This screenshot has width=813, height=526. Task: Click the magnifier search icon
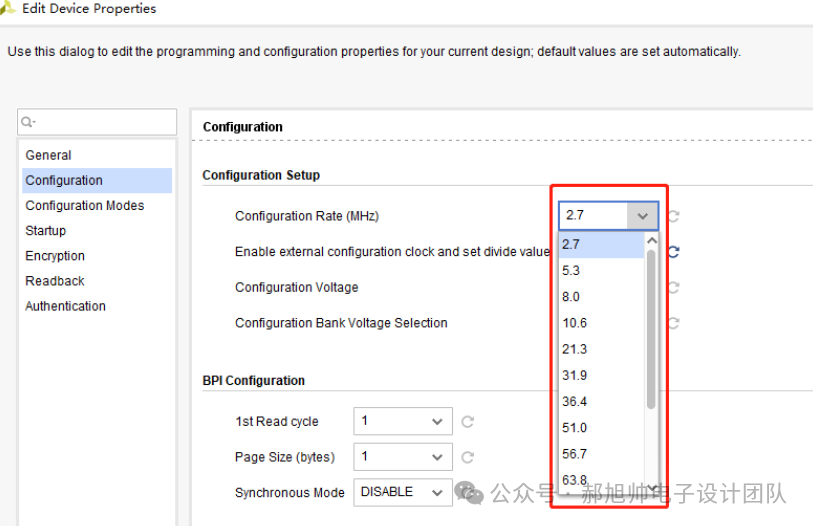click(x=27, y=122)
